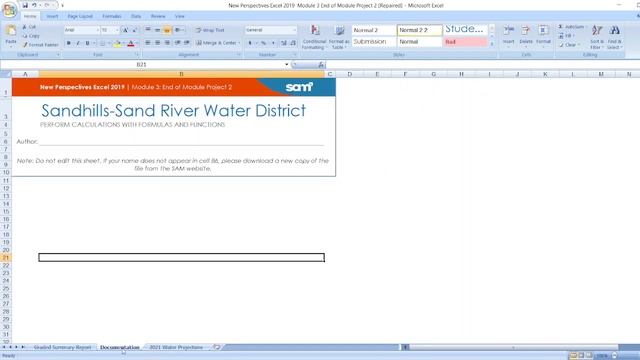
Task: Open the Office Button menu
Action: (x=9, y=10)
